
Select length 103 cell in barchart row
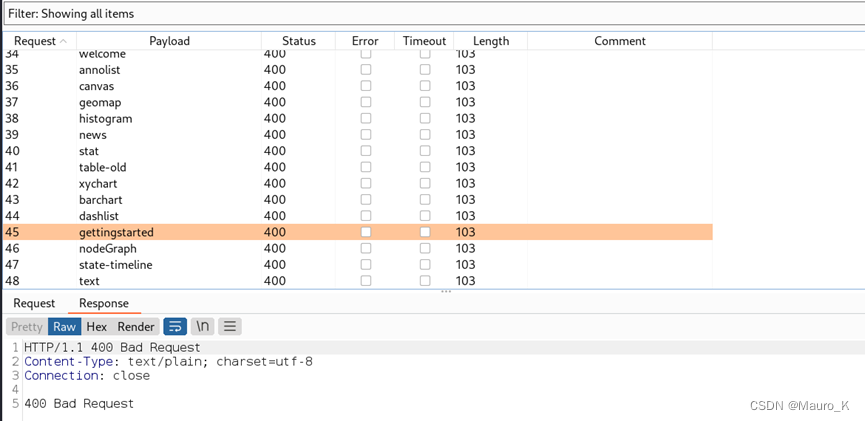[490, 200]
